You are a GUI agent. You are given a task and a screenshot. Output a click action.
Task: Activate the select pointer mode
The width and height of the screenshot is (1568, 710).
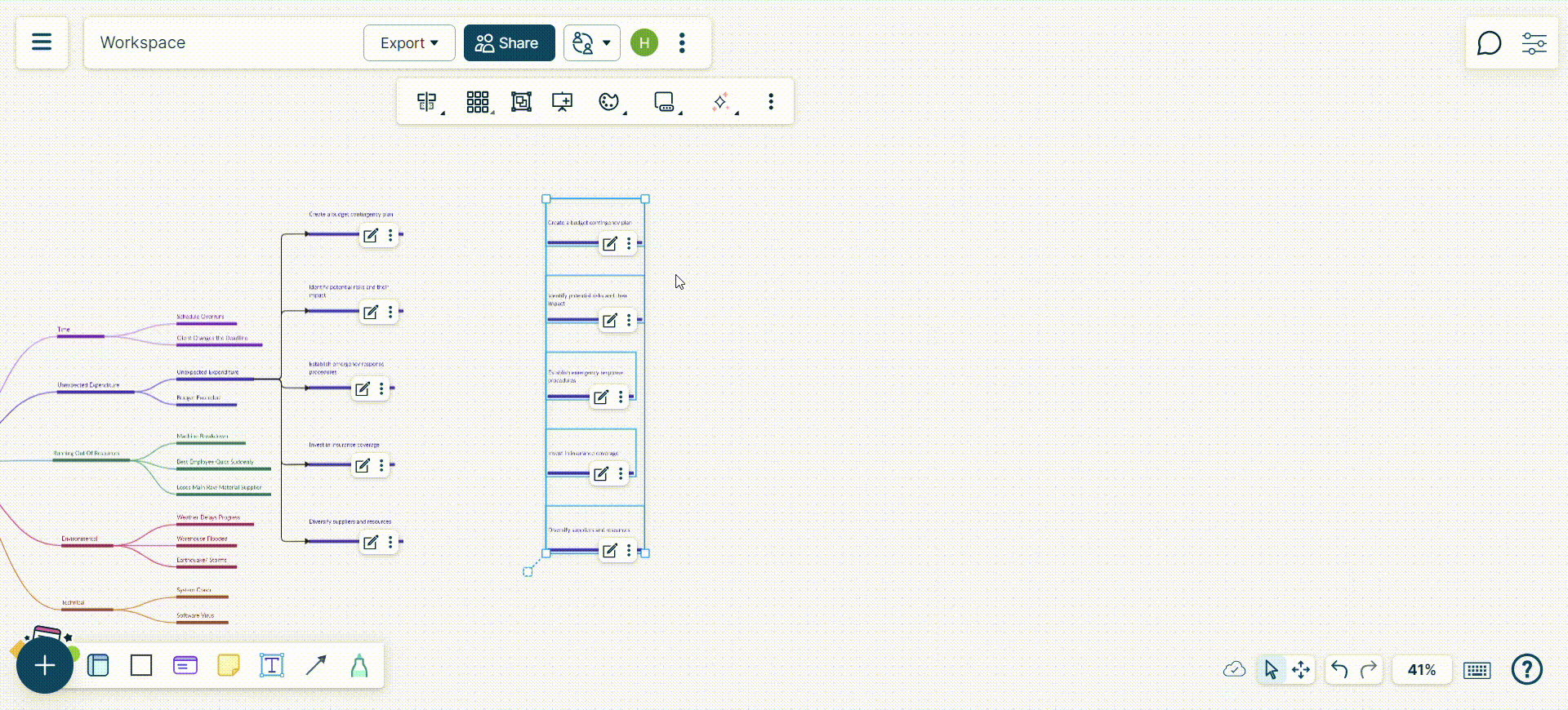pyautogui.click(x=1271, y=670)
